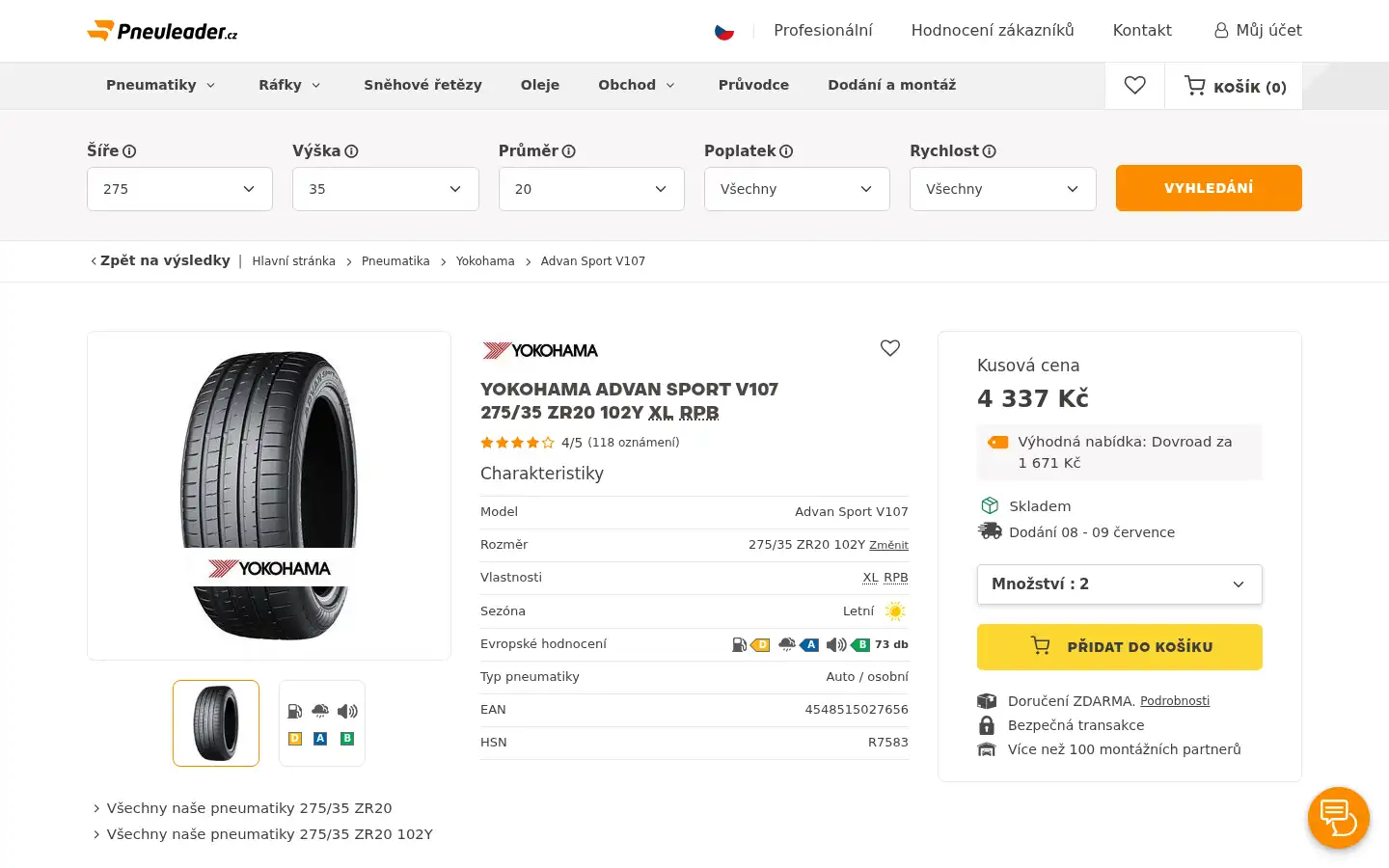Image resolution: width=1389 pixels, height=868 pixels.
Task: Click the free delivery package icon
Action: (x=986, y=701)
